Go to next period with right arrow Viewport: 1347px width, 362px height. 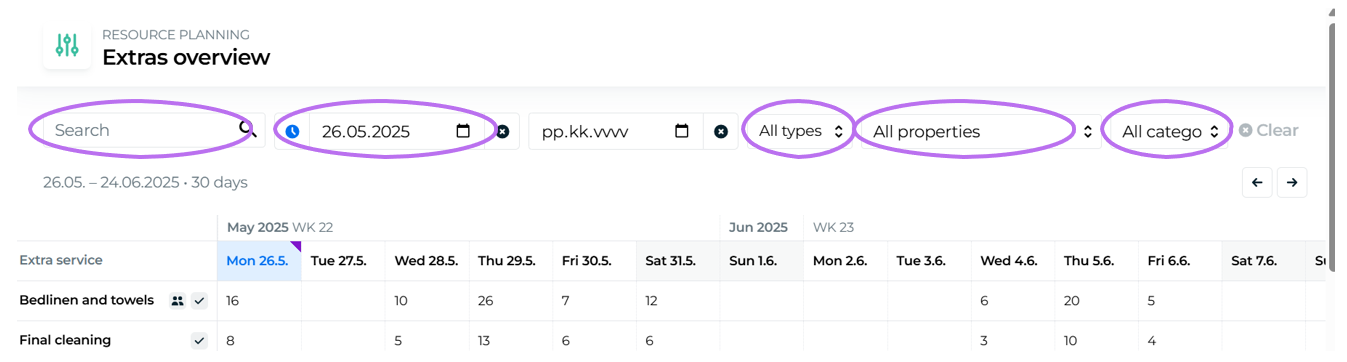[1292, 182]
